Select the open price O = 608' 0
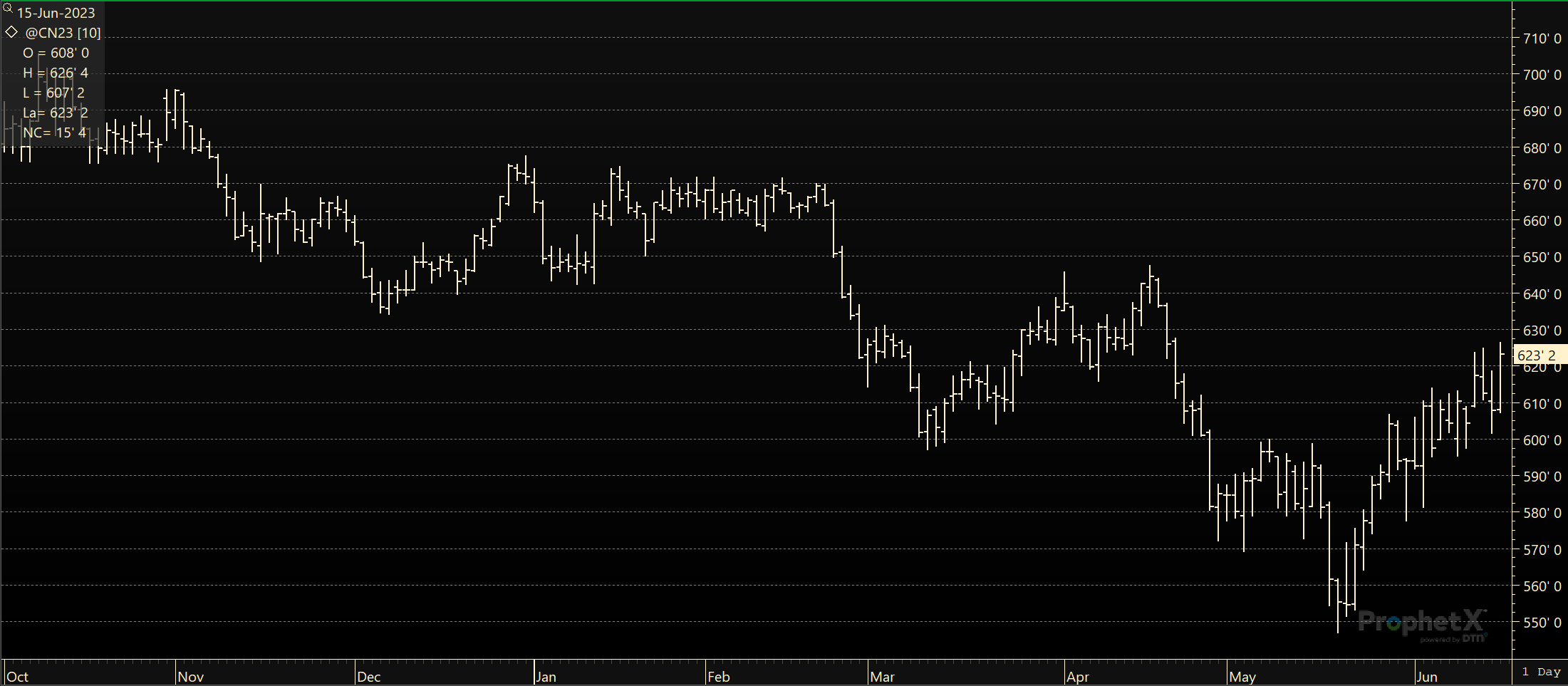 (56, 53)
